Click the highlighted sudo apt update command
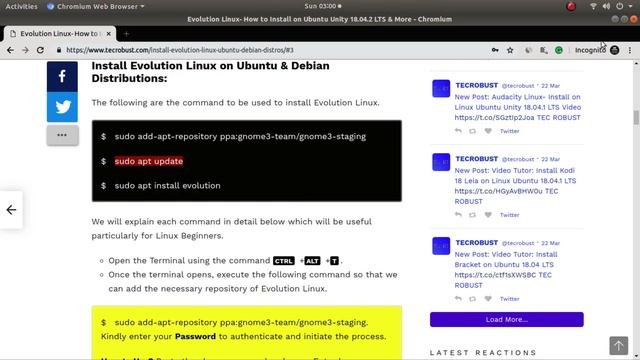 pos(149,161)
